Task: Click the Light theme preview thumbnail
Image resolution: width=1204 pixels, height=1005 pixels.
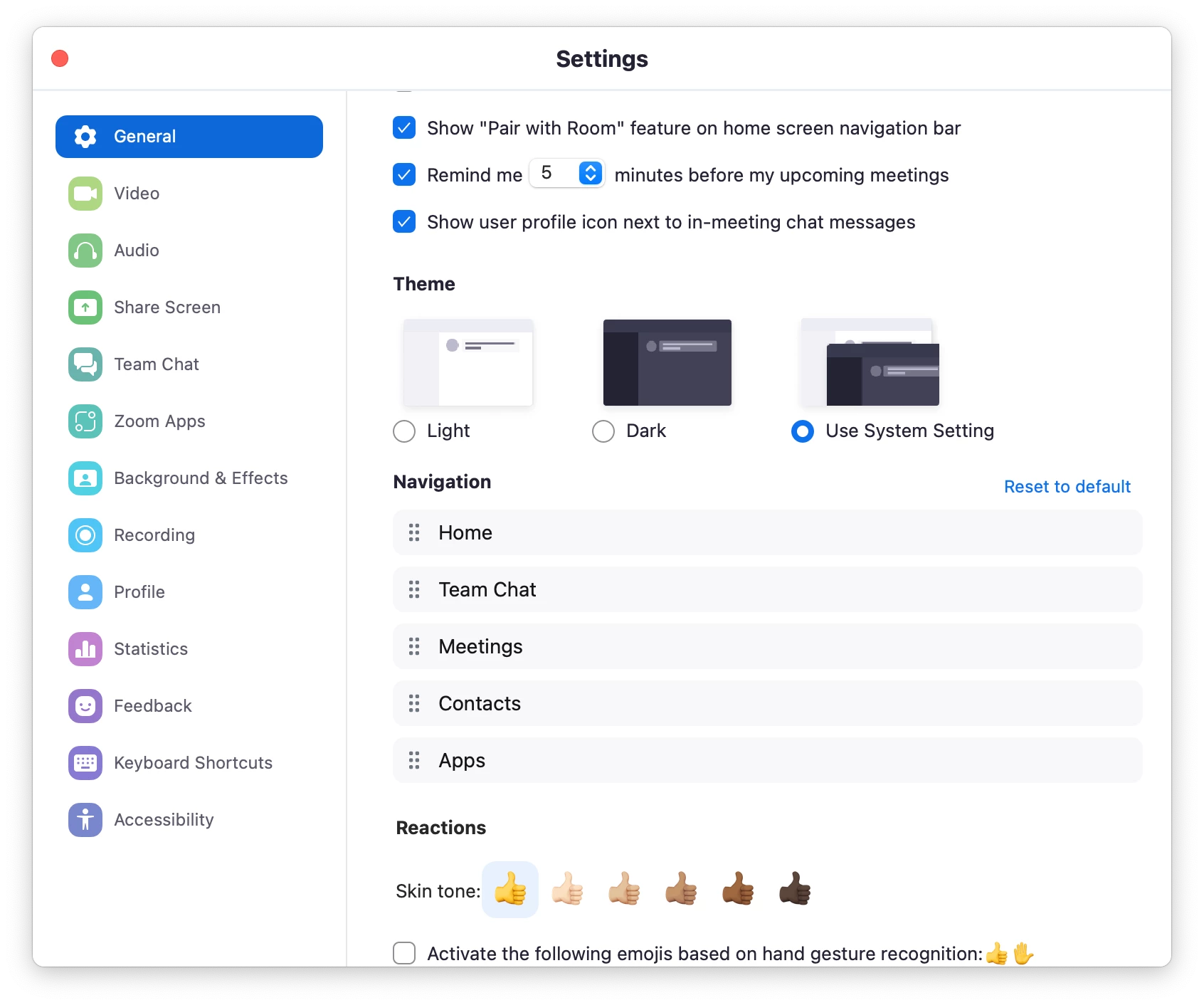Action: [x=468, y=362]
